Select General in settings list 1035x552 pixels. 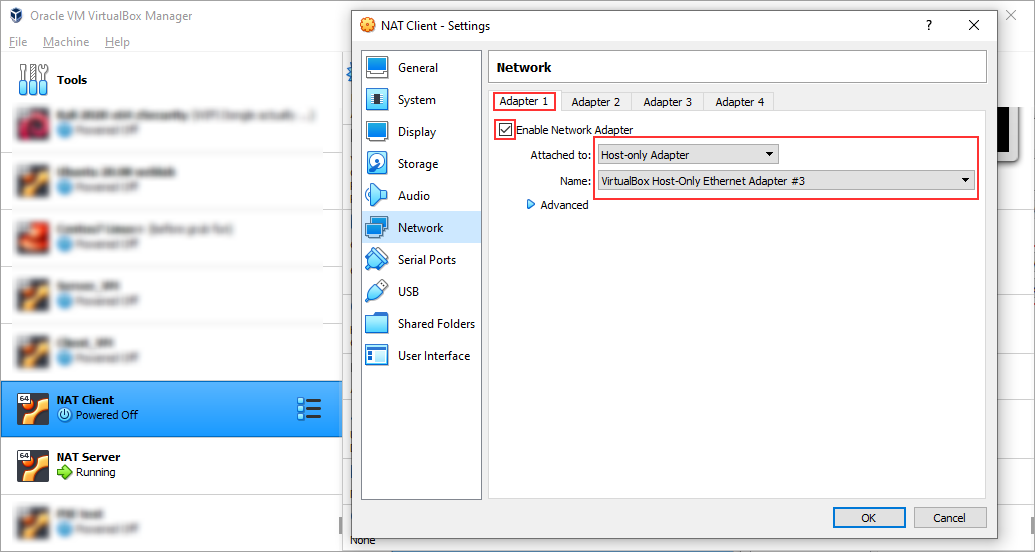click(x=418, y=67)
